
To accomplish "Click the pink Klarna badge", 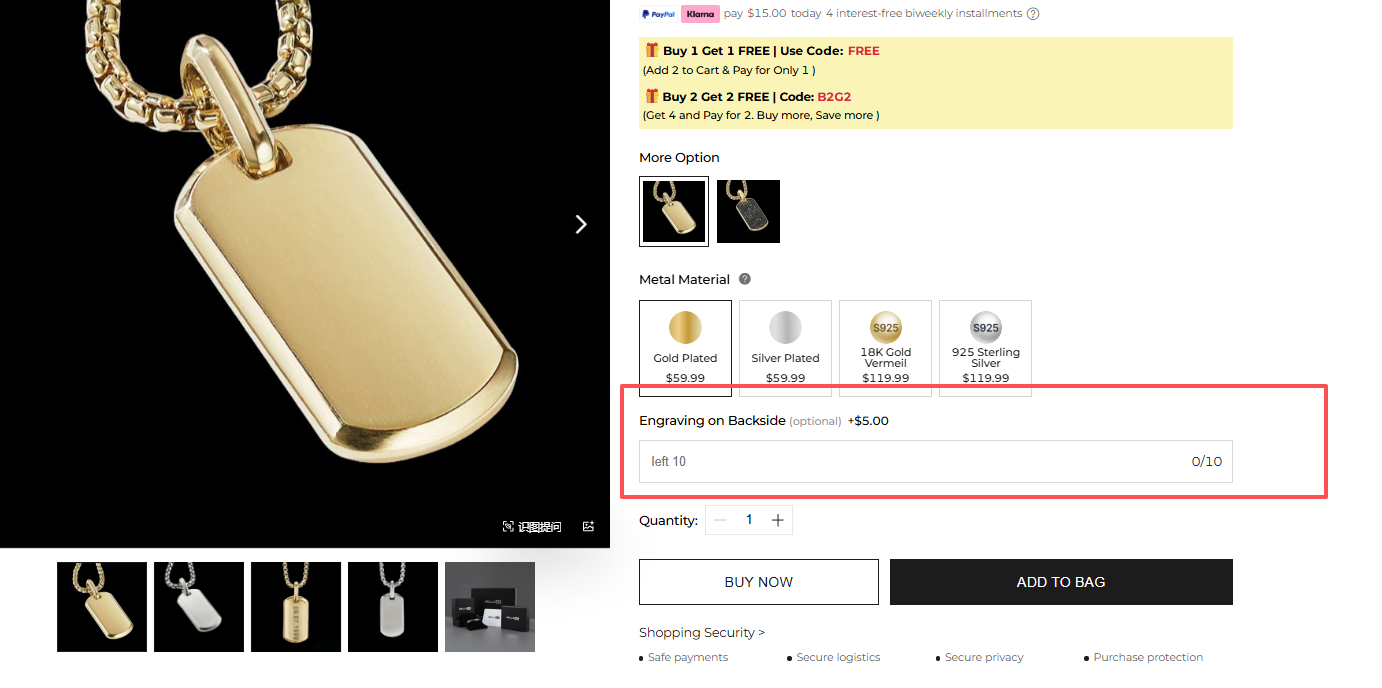I will click(700, 14).
